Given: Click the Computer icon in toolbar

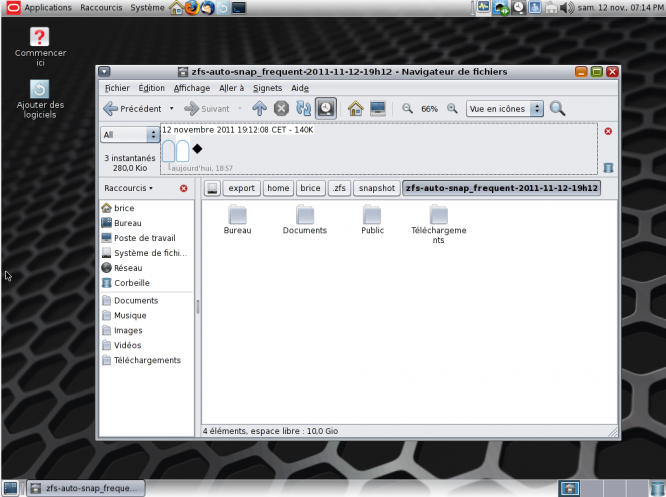Looking at the screenshot, I should pos(378,108).
